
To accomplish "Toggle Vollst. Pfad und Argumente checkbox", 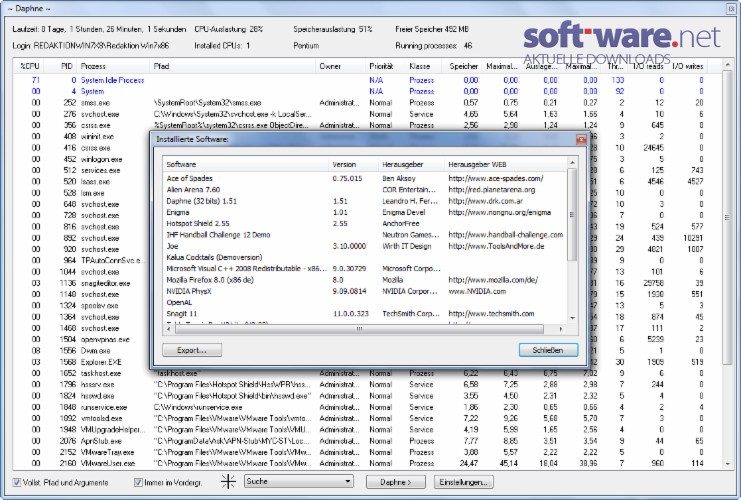I will [x=17, y=483].
